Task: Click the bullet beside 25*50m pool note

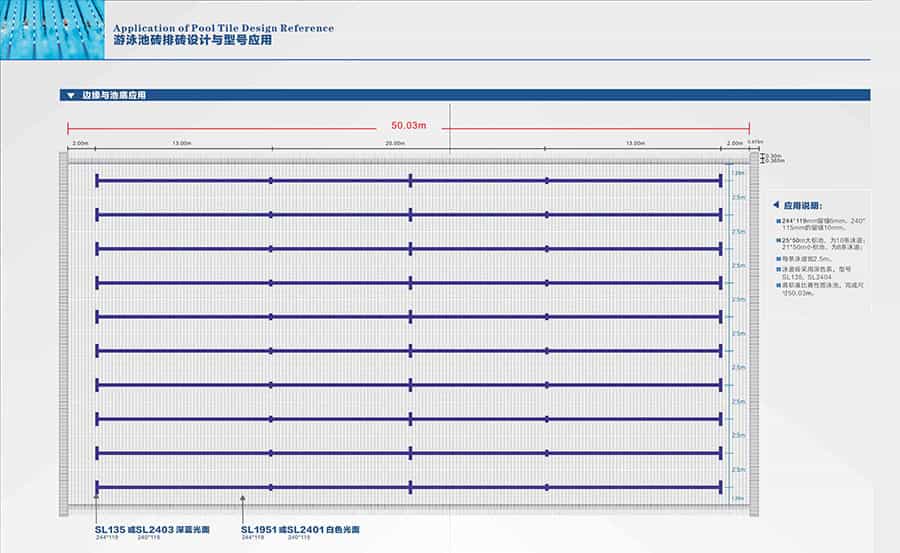Action: (x=776, y=239)
